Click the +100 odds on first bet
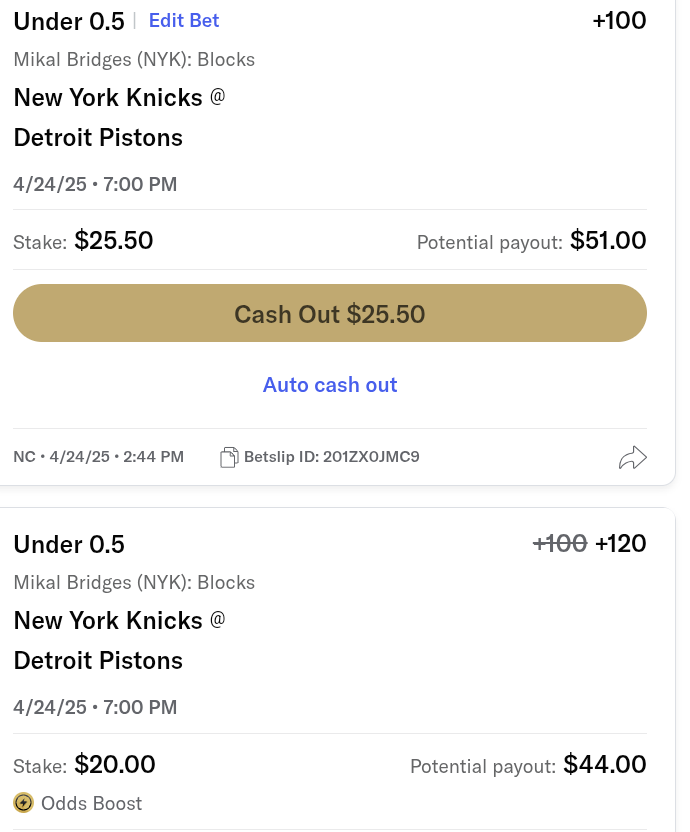This screenshot has width=690, height=832. coord(619,21)
